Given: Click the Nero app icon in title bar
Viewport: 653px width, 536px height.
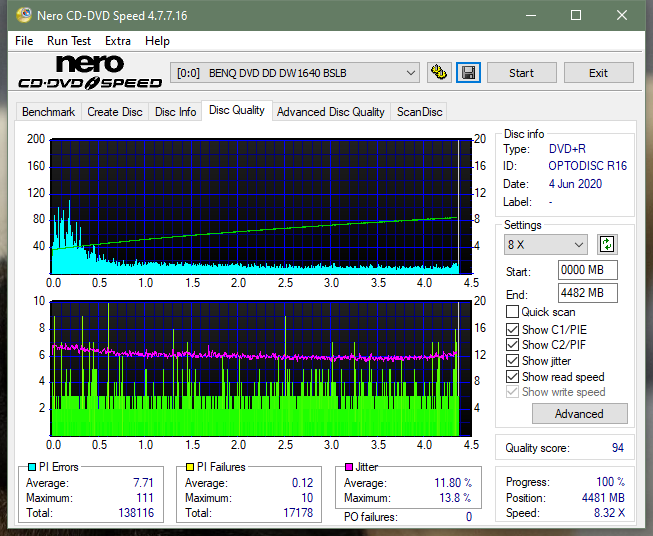Looking at the screenshot, I should (x=24, y=15).
